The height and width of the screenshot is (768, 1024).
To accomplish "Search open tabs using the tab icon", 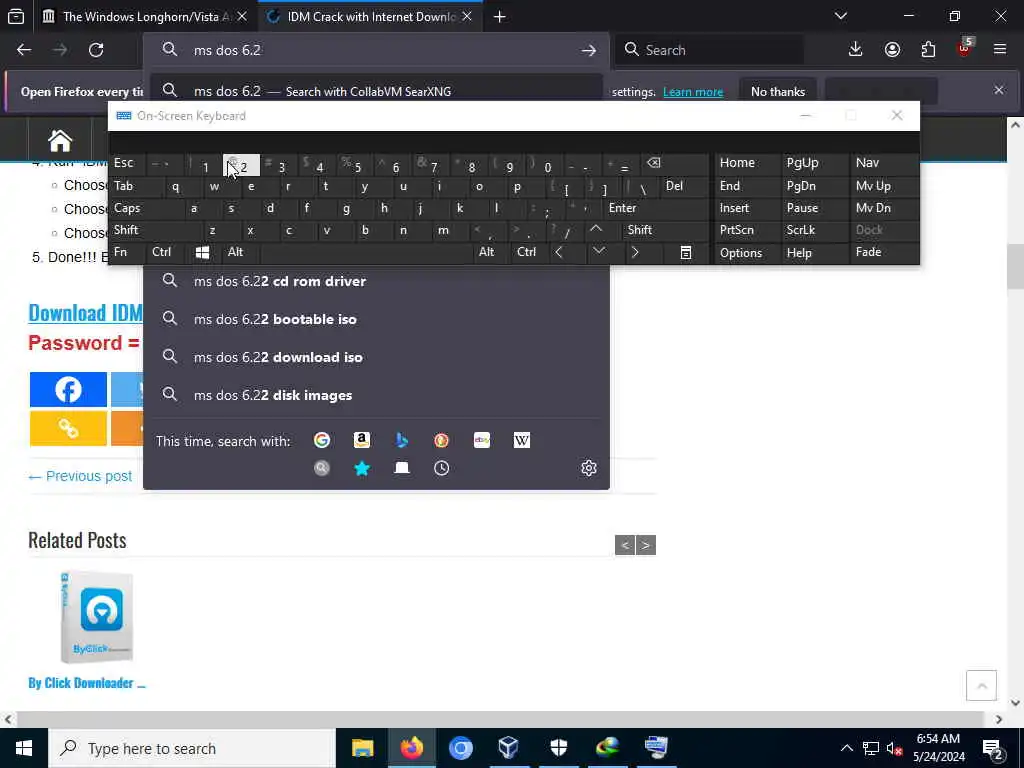I will point(402,468).
